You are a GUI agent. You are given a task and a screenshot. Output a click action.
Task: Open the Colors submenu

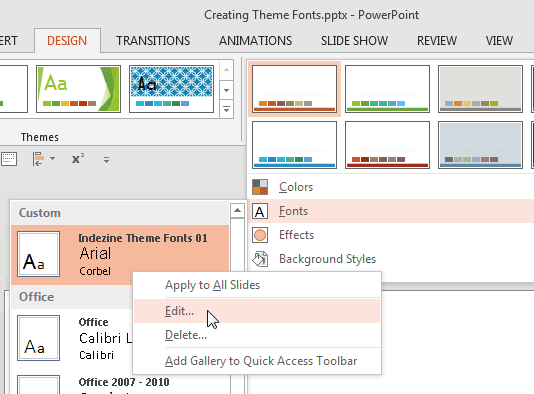pos(392,187)
